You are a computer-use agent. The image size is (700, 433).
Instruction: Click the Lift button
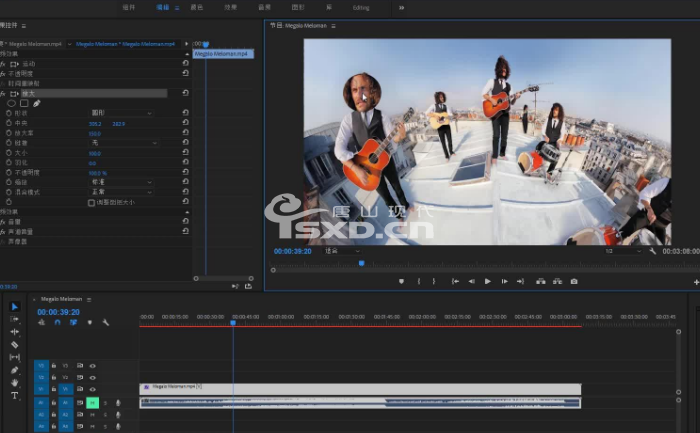541,281
